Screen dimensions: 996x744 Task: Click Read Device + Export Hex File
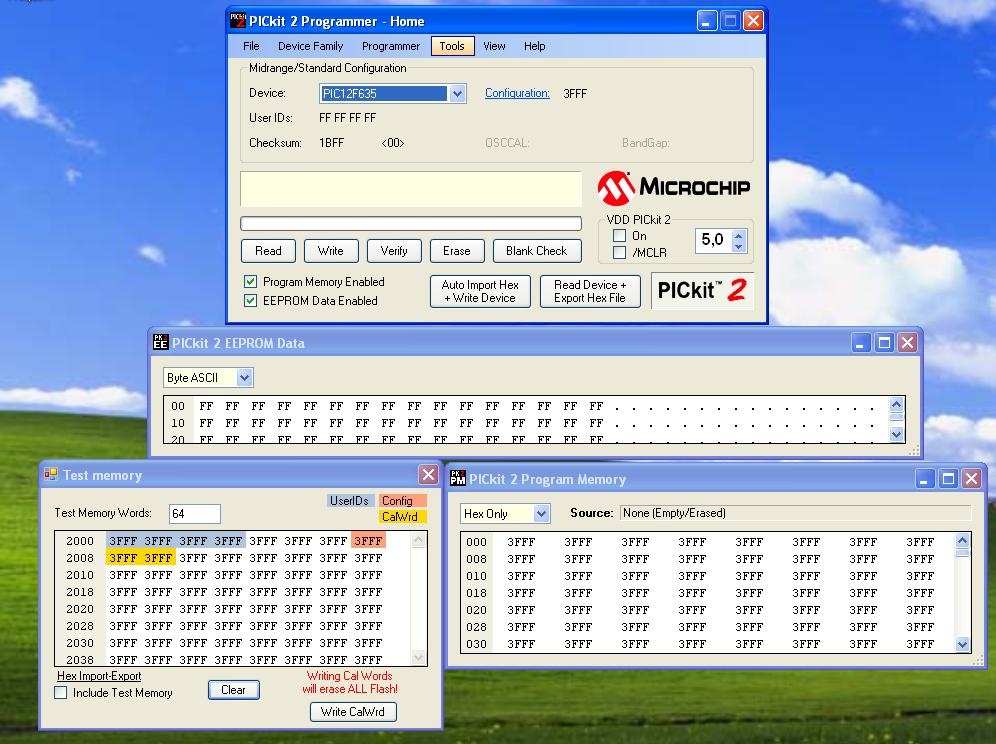tap(590, 291)
